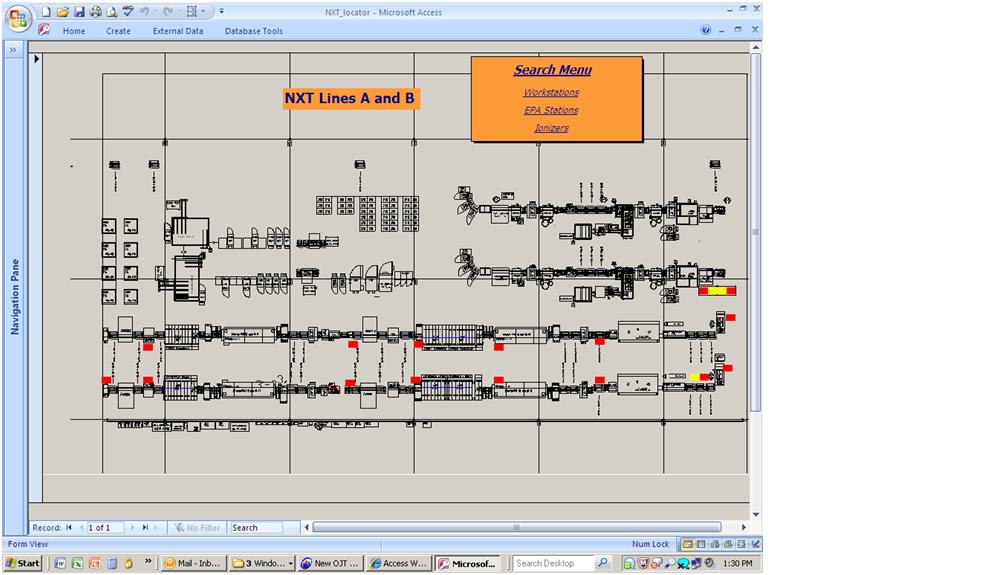Open the Ionizers search link

pyautogui.click(x=552, y=128)
